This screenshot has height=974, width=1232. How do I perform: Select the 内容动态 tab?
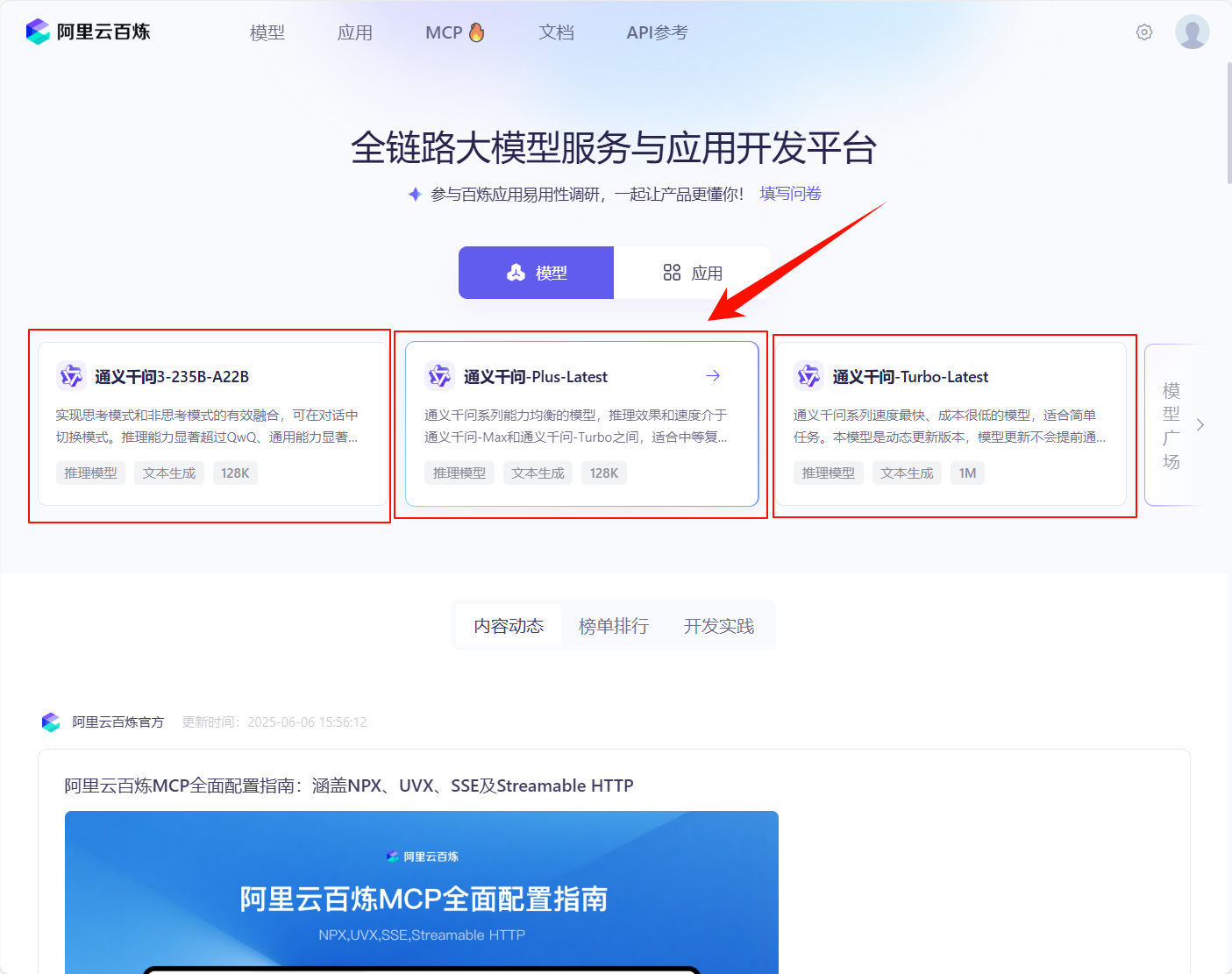pyautogui.click(x=509, y=626)
